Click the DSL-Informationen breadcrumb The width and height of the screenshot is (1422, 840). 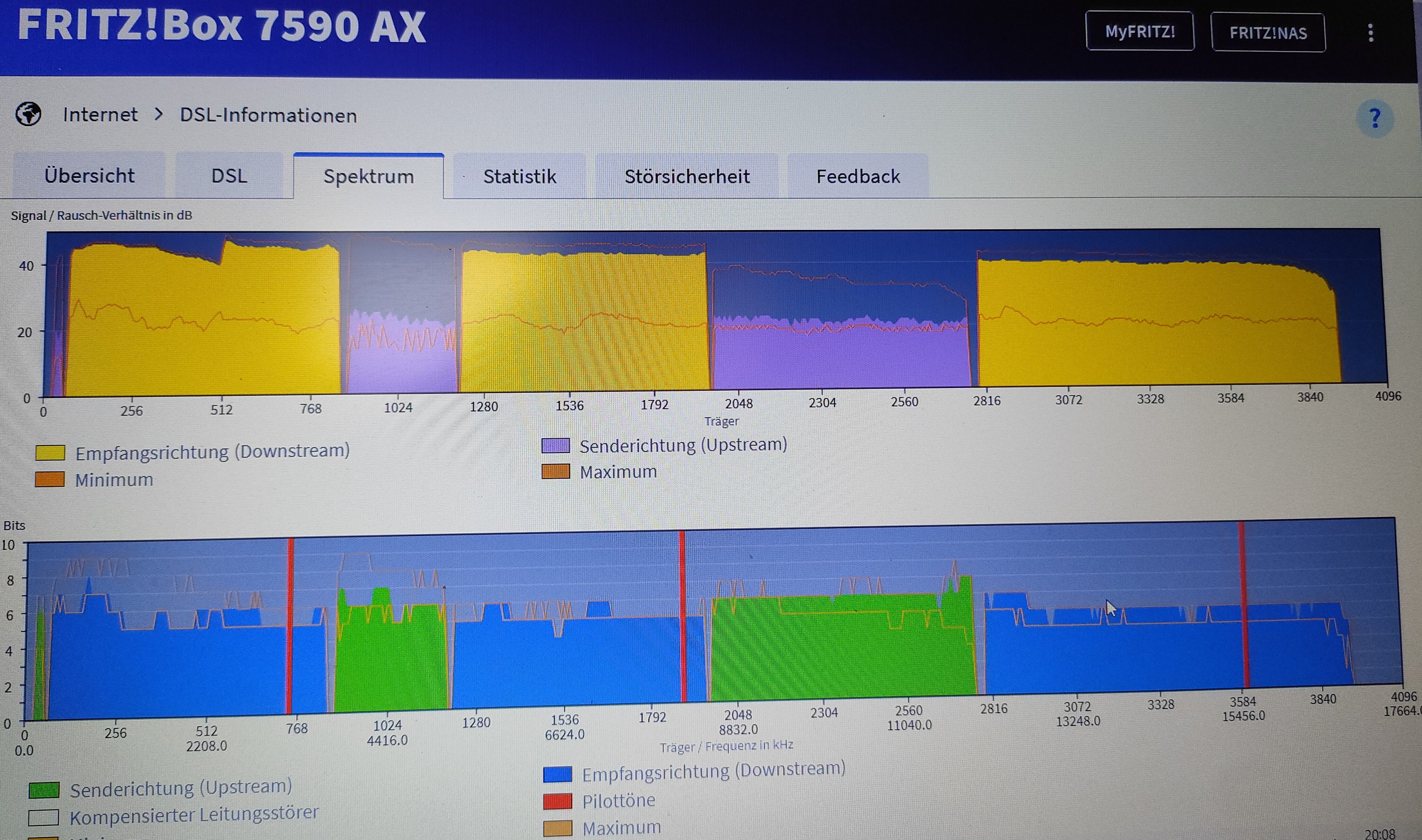click(x=268, y=116)
